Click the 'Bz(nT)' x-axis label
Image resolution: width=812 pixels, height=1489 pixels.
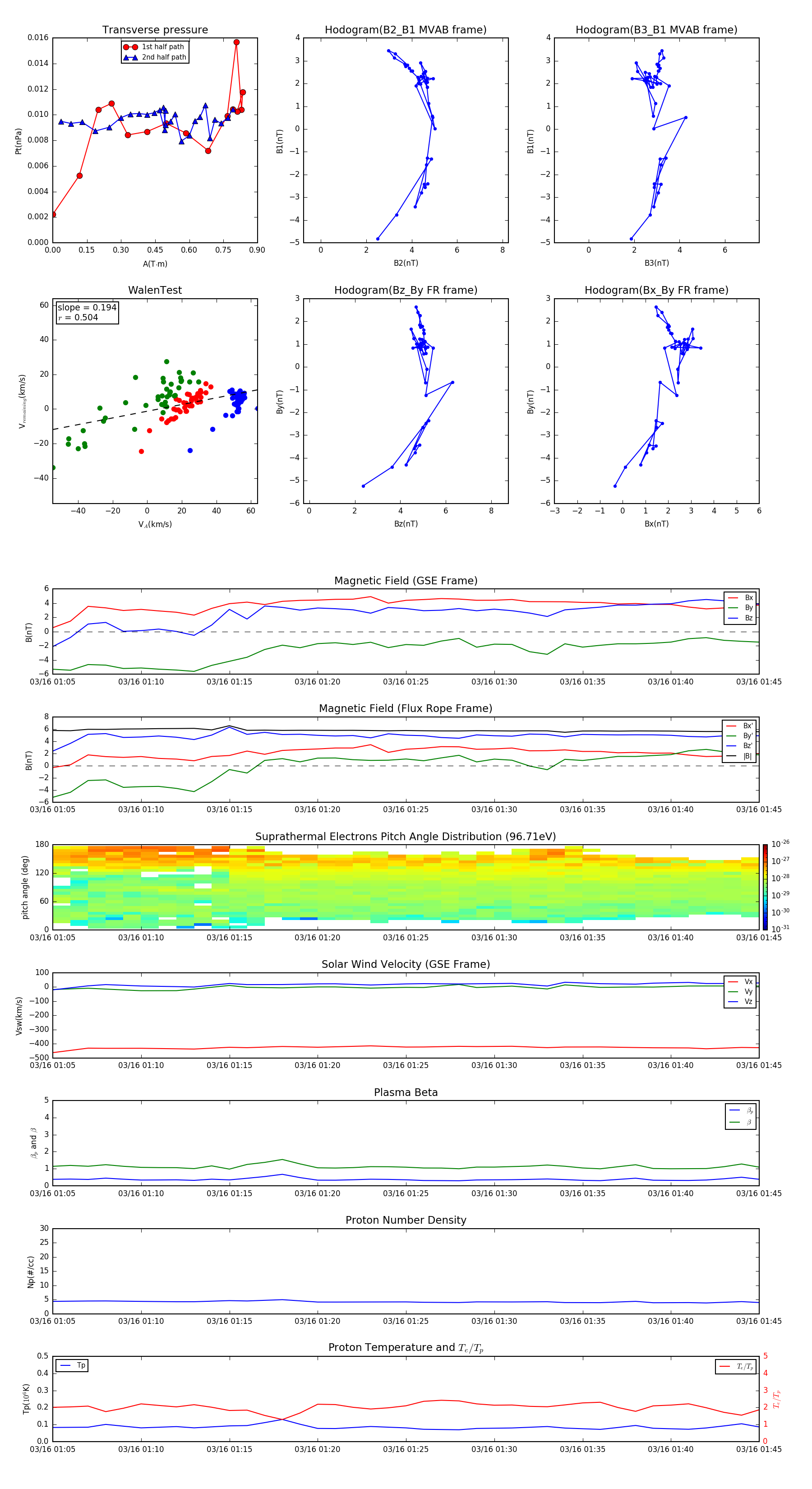click(x=406, y=524)
